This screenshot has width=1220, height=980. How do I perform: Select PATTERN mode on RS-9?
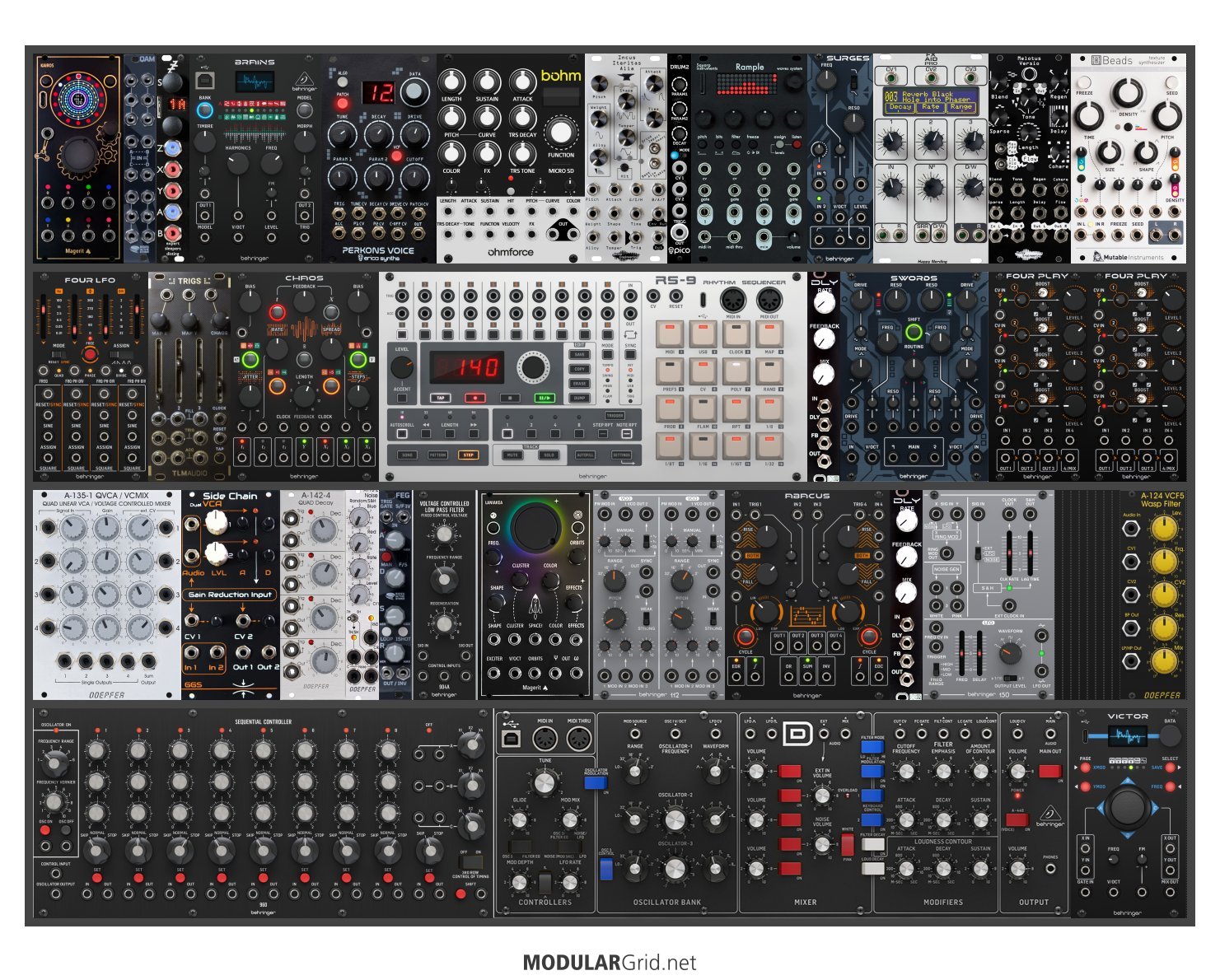437,455
